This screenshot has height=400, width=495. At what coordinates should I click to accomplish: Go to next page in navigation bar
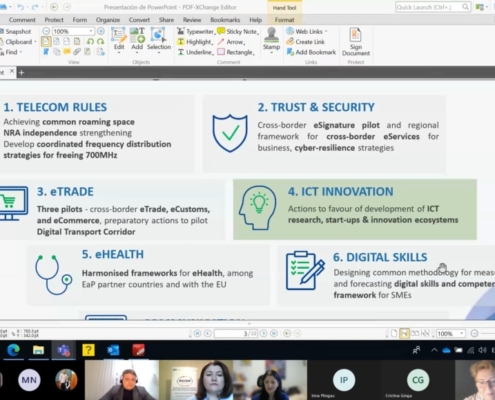(263, 333)
